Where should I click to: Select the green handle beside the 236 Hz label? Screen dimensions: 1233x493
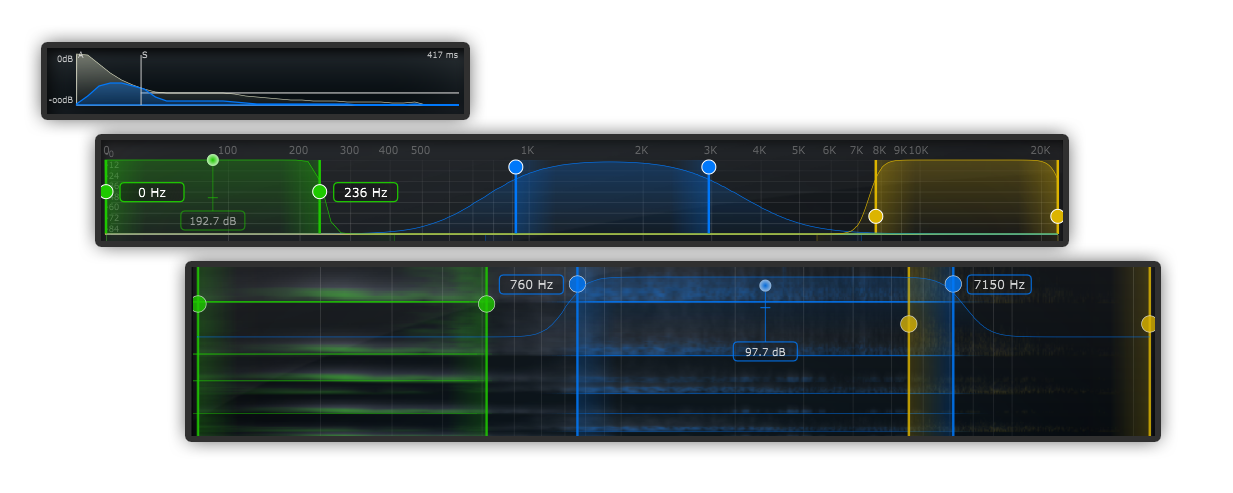(319, 191)
